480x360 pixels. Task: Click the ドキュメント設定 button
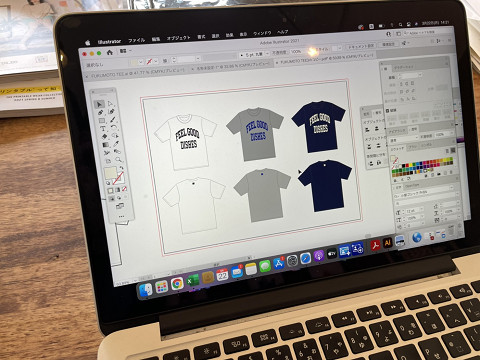point(361,46)
